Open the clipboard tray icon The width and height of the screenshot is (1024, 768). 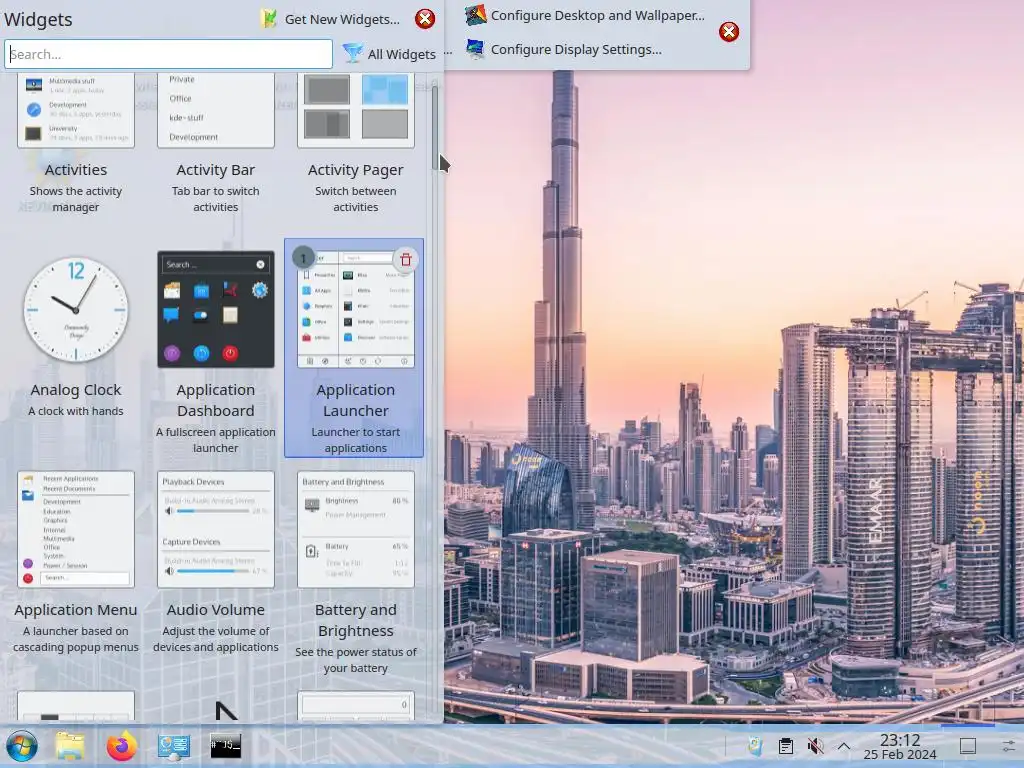tap(786, 746)
